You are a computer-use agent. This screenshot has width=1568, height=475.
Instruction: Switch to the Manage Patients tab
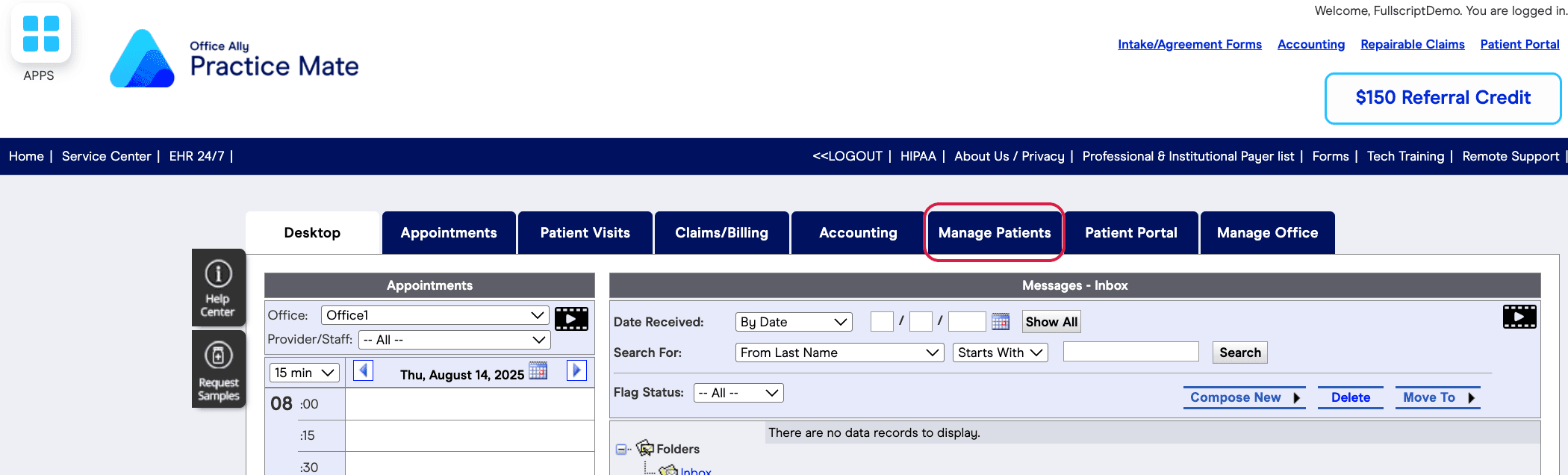tap(995, 233)
